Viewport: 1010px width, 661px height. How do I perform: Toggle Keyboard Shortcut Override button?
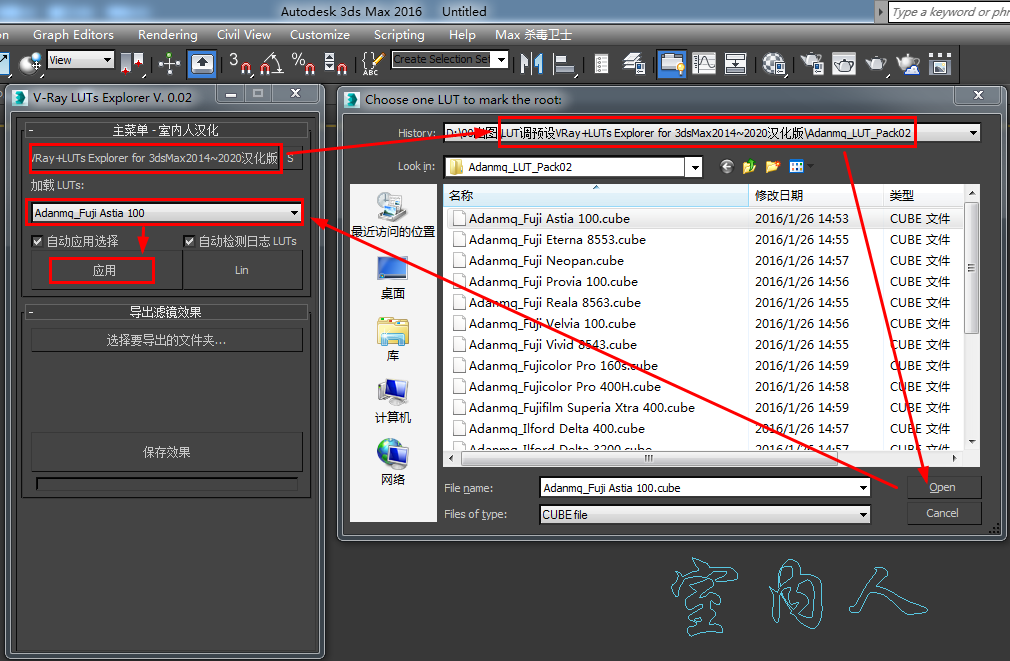tap(202, 63)
